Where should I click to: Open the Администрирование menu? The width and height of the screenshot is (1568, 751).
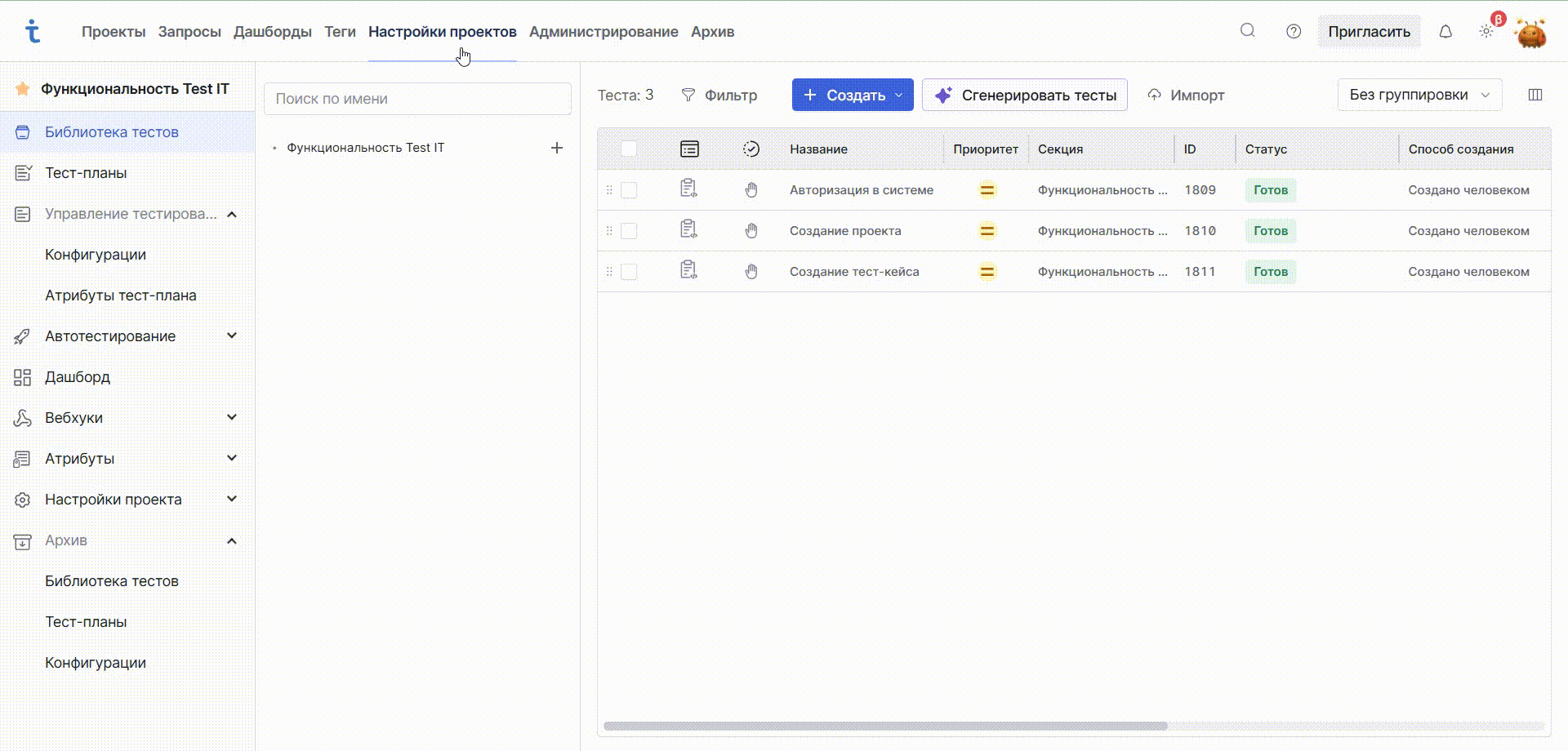(603, 32)
